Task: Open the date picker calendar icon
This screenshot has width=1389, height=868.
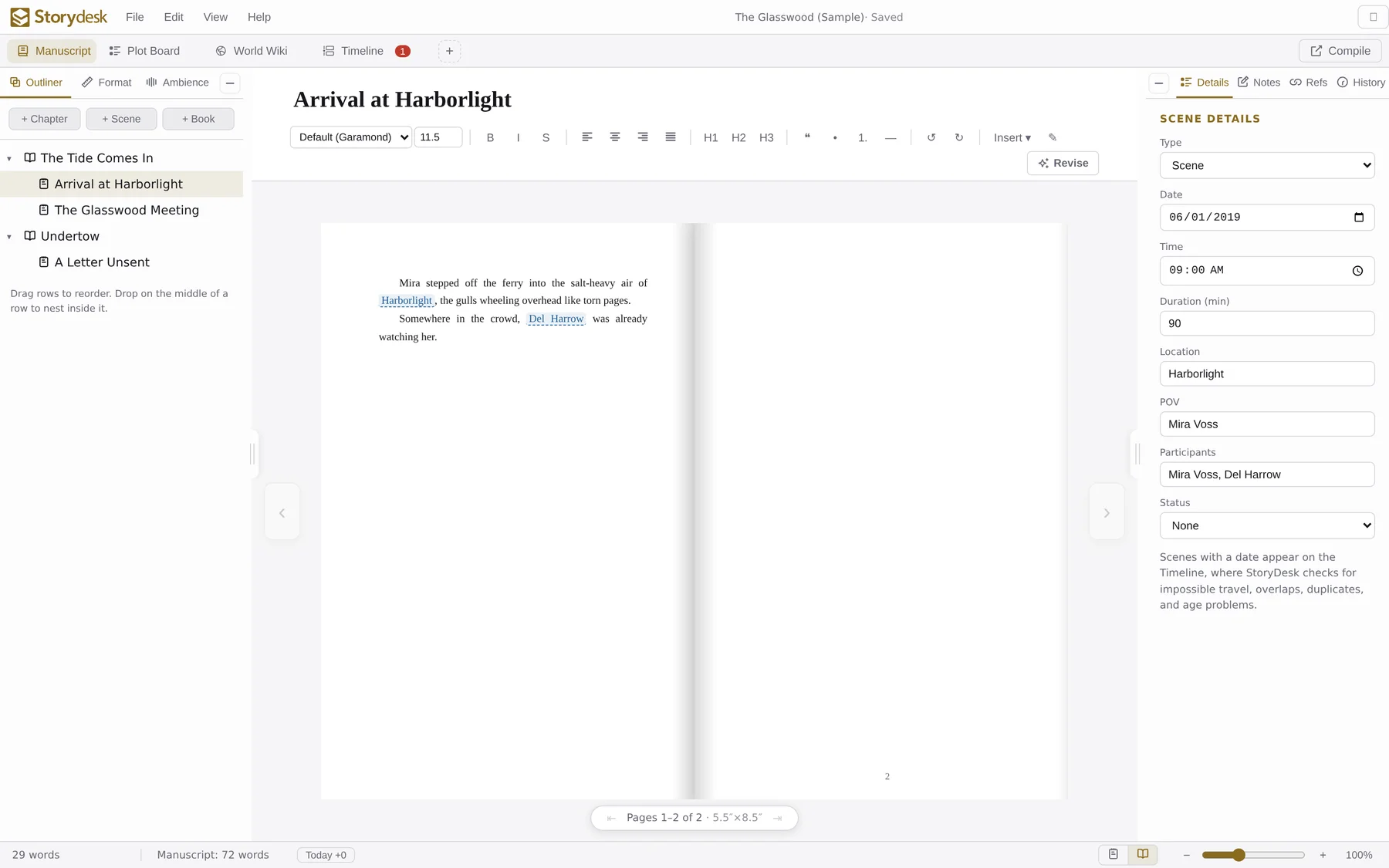Action: pos(1359,218)
